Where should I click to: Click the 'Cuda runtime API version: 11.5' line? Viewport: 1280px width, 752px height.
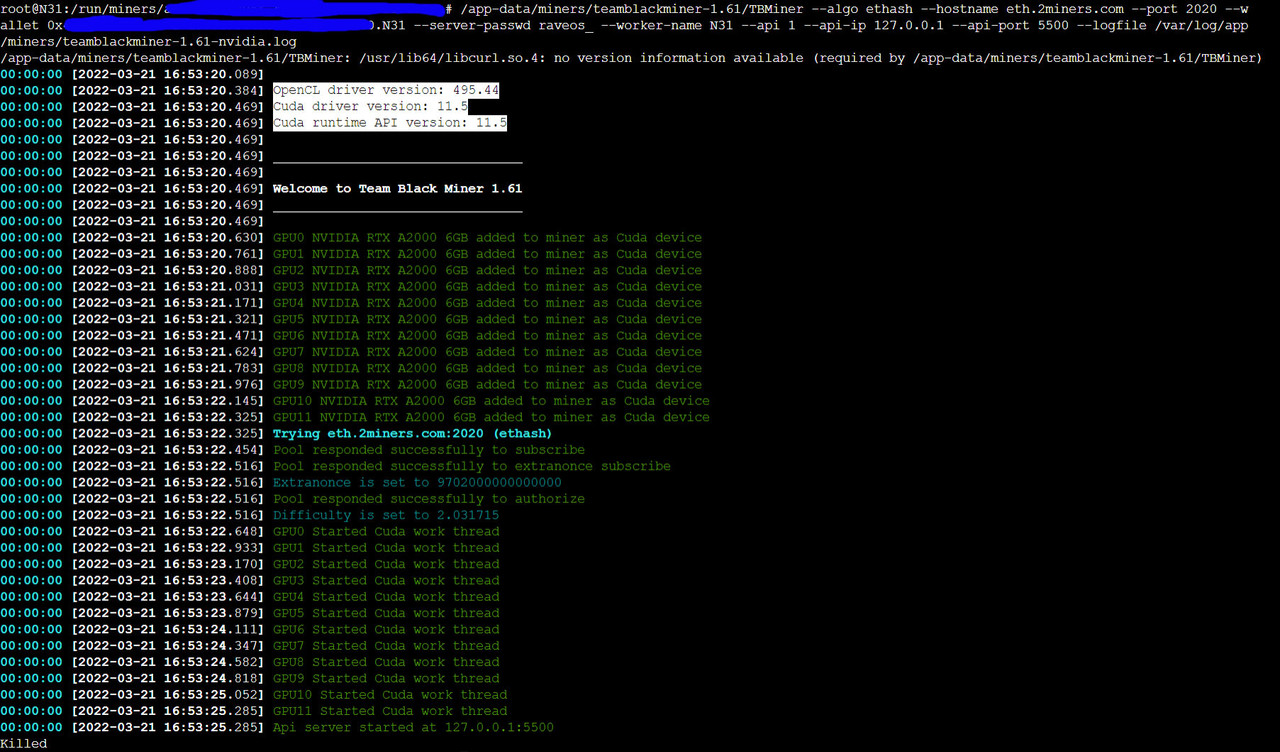[x=390, y=123]
